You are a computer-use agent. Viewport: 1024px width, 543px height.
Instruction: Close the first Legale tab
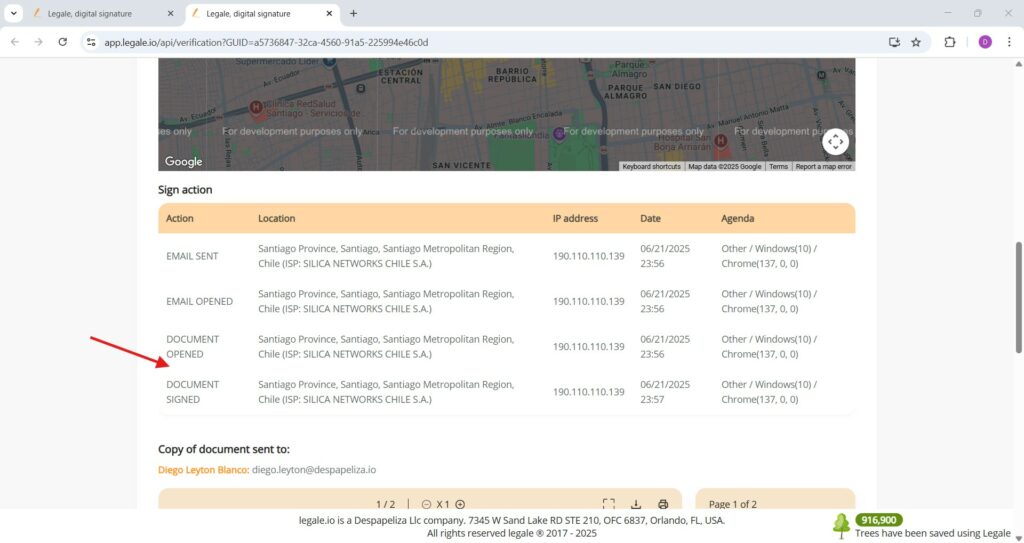click(x=170, y=13)
